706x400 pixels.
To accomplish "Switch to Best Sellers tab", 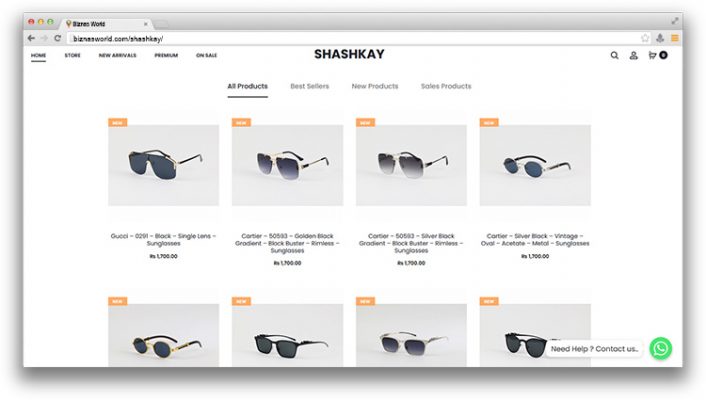I will click(310, 86).
